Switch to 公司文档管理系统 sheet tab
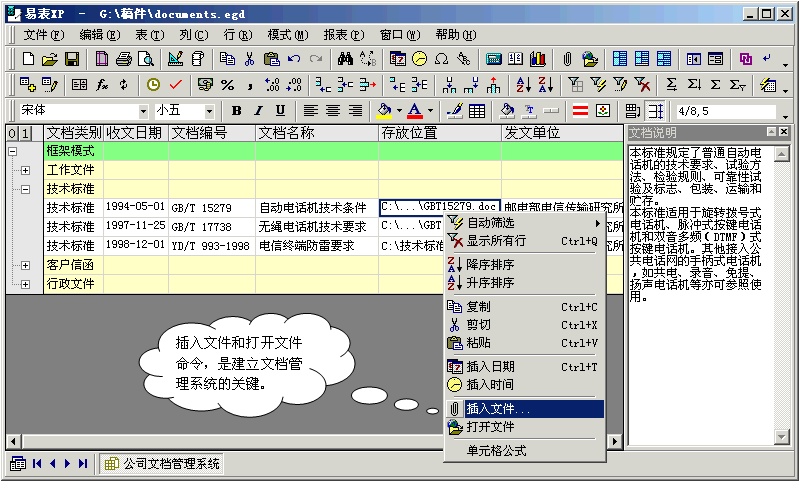The width and height of the screenshot is (800, 482). [x=162, y=464]
